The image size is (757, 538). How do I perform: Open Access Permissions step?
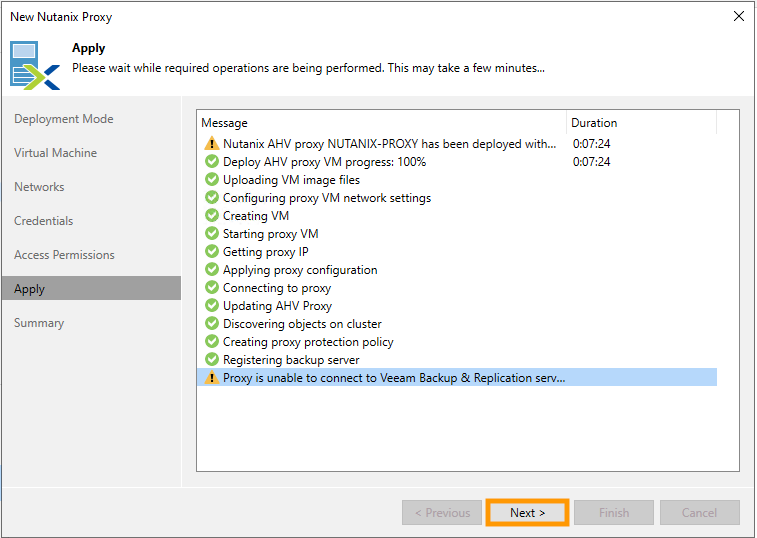[64, 255]
